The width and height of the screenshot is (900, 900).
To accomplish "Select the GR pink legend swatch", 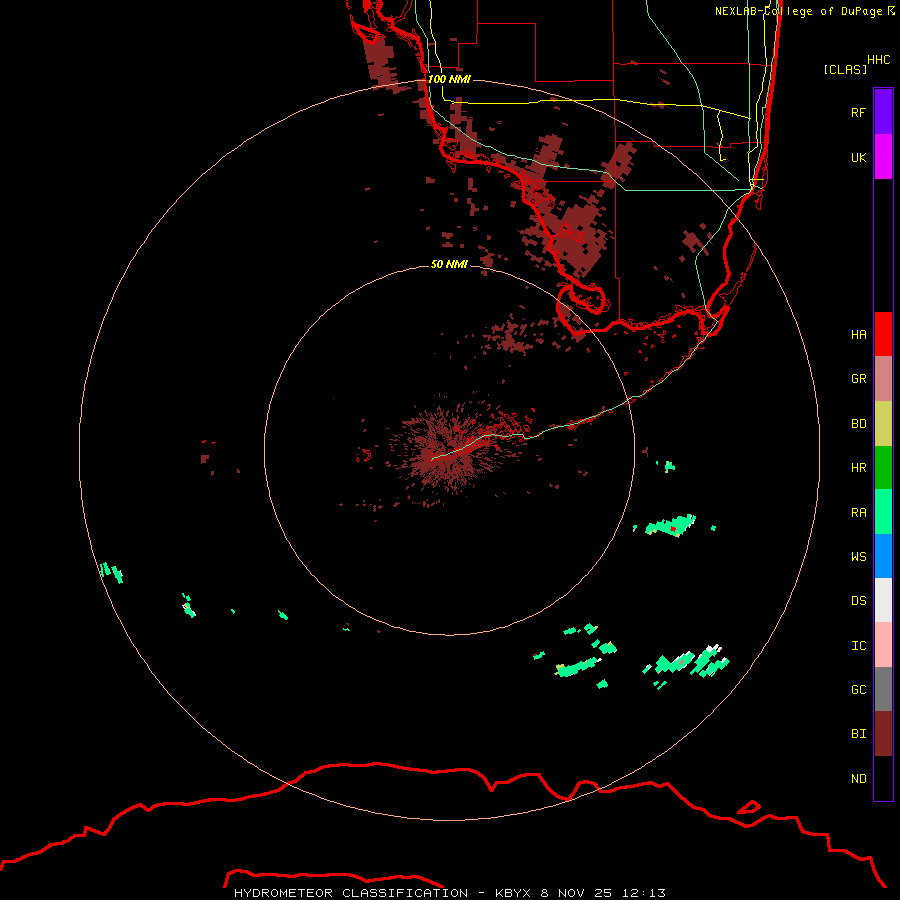I will pyautogui.click(x=883, y=379).
